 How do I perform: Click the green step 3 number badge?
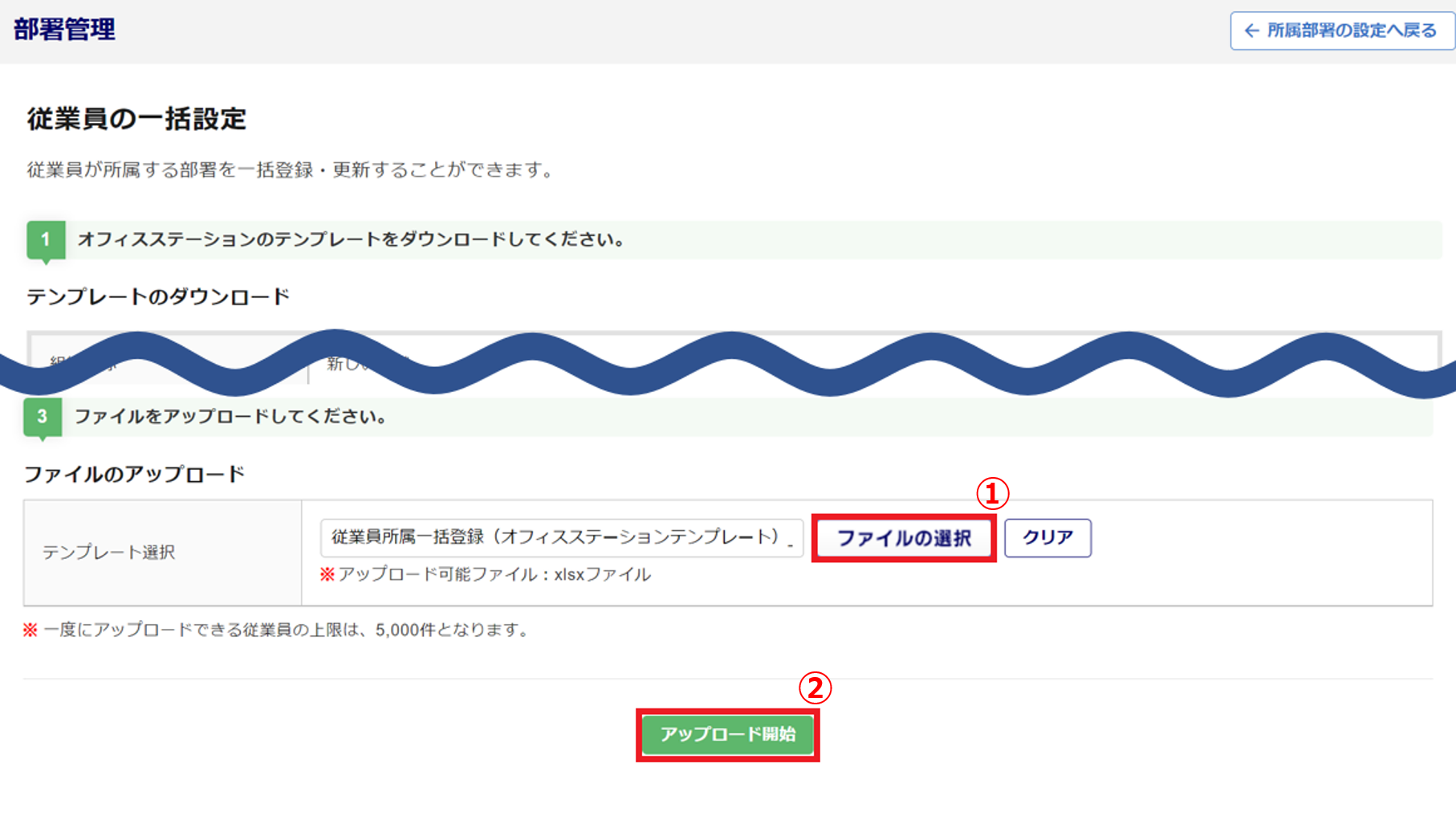point(43,418)
